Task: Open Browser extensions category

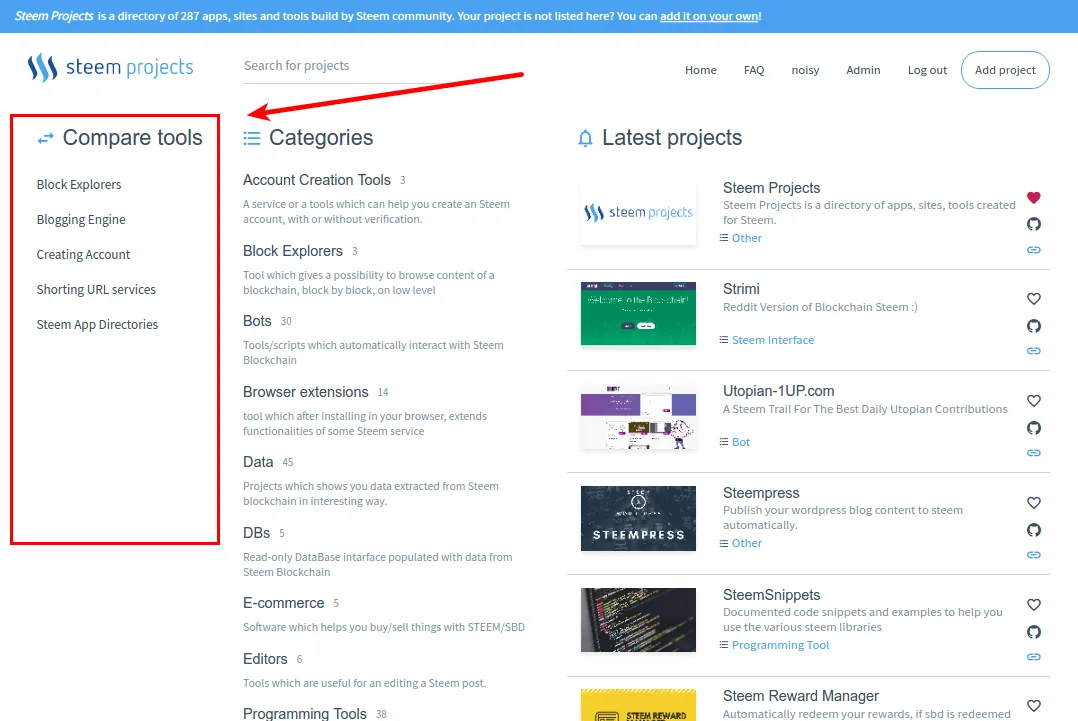Action: pos(306,392)
